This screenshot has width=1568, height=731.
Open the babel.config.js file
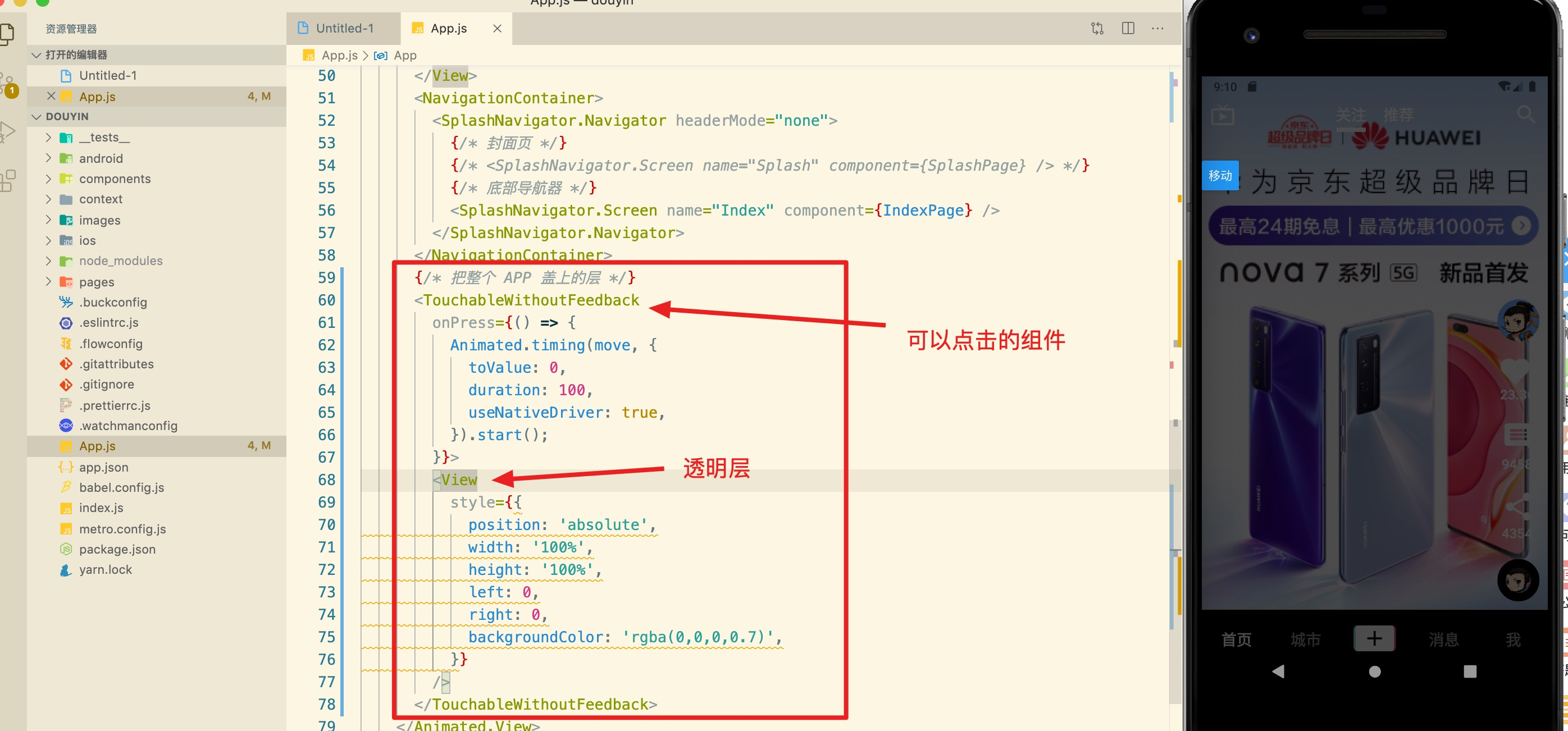point(157,487)
